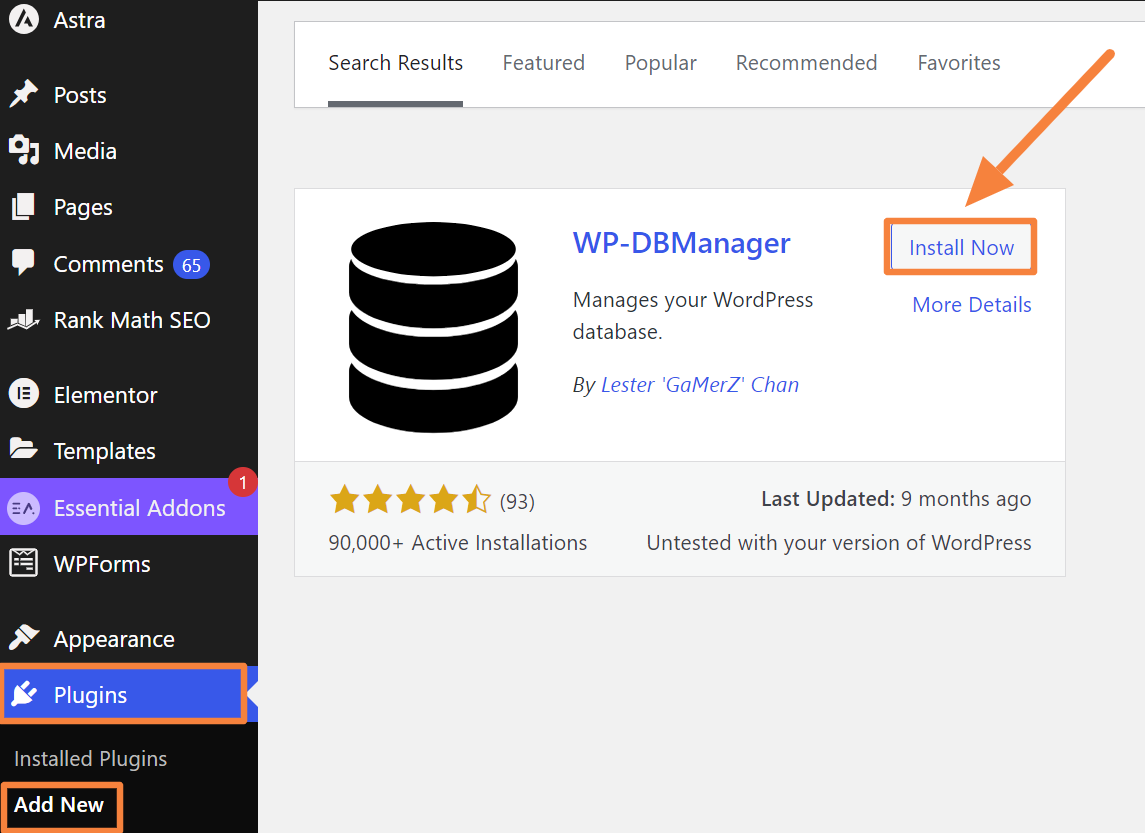Open the WP-DBManager plugin title link
Screen dimensions: 1145x833
[681, 242]
